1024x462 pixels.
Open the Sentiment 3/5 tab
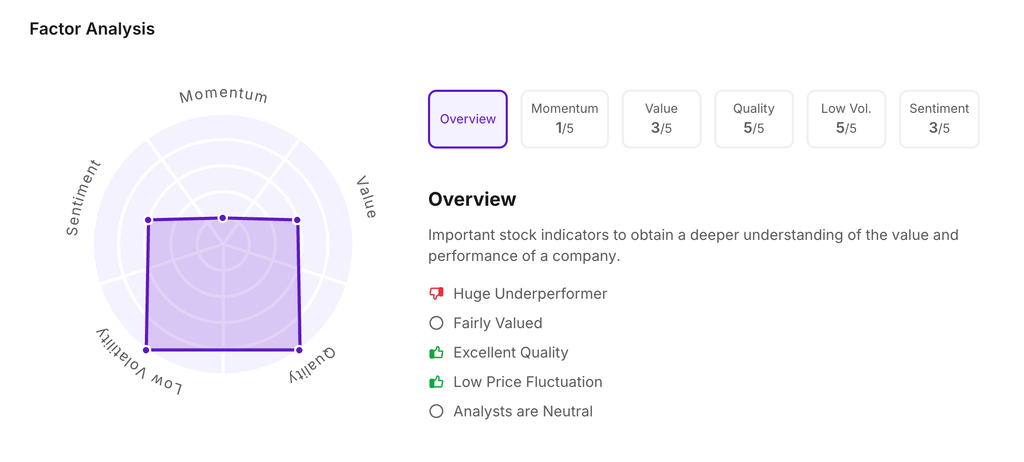[939, 119]
